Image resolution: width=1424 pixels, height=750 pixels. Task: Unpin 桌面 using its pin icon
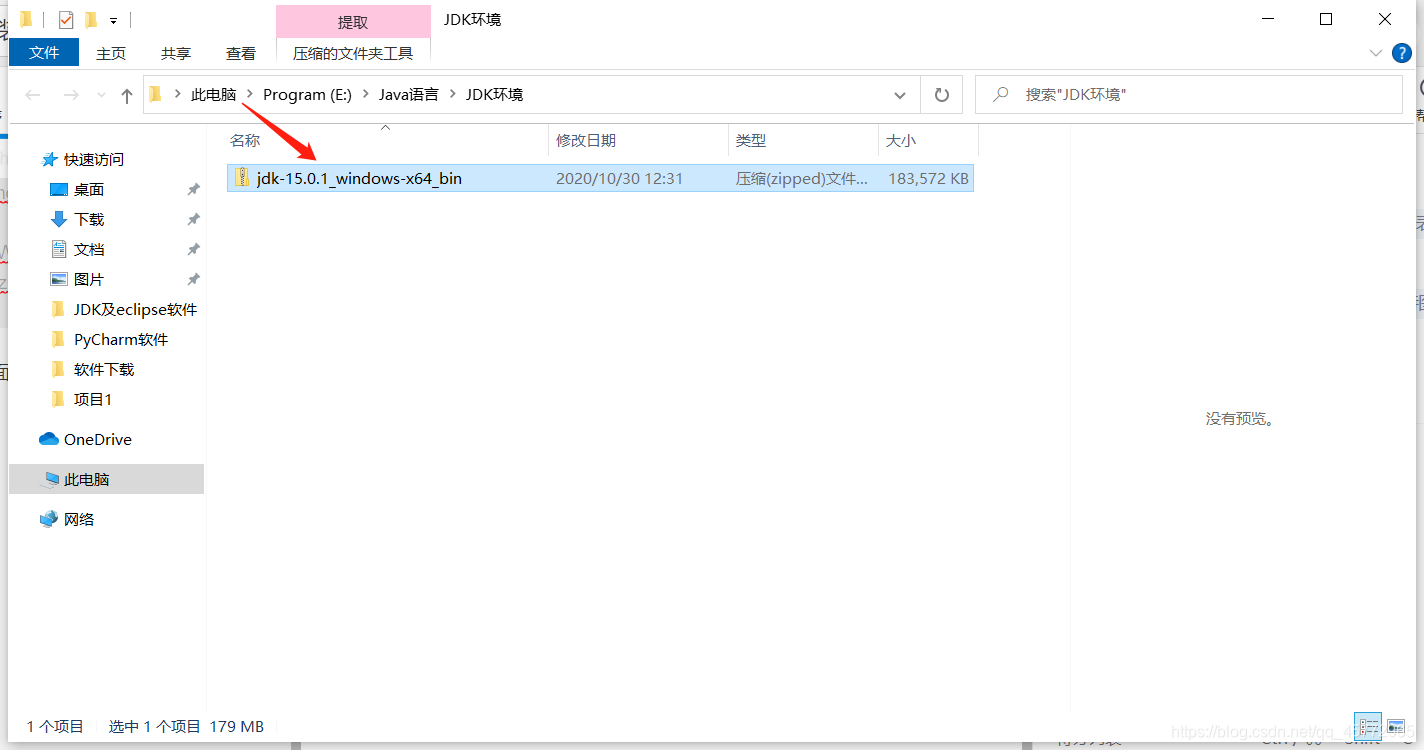[193, 189]
